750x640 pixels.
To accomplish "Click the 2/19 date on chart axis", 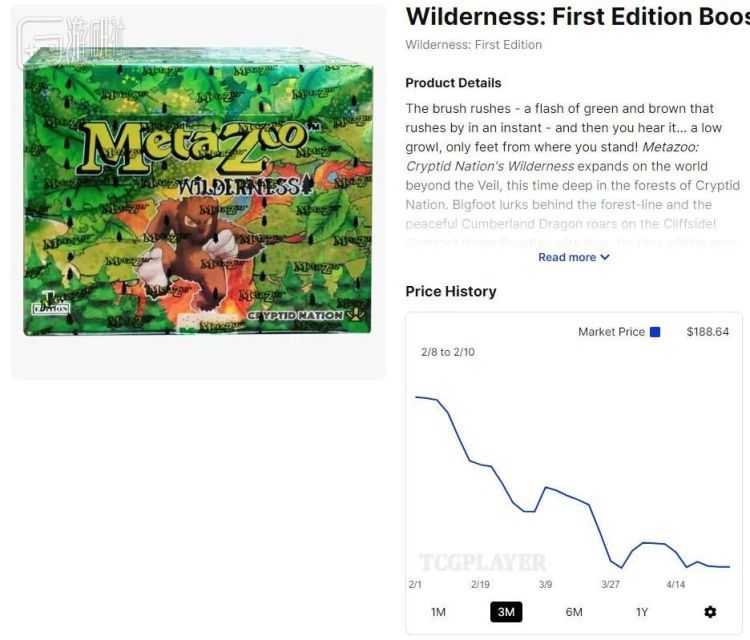I will tap(480, 584).
